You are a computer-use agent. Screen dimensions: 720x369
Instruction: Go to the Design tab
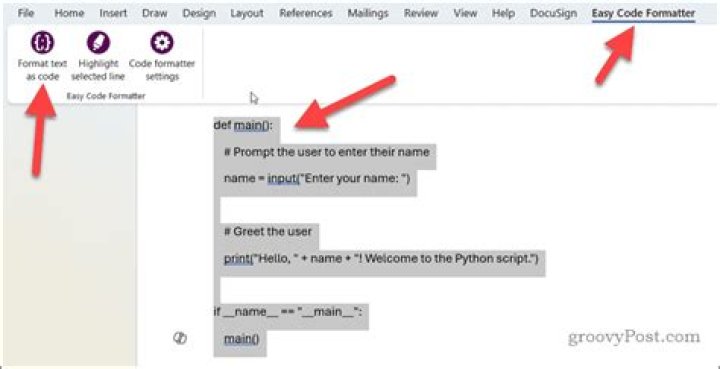[199, 13]
